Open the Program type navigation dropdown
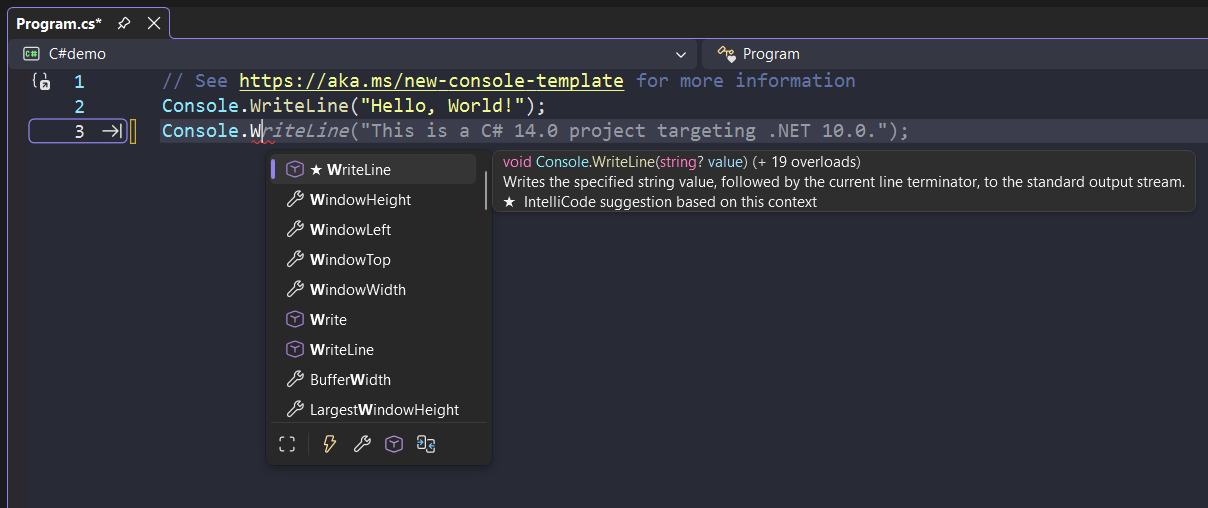1208x508 pixels. click(955, 54)
